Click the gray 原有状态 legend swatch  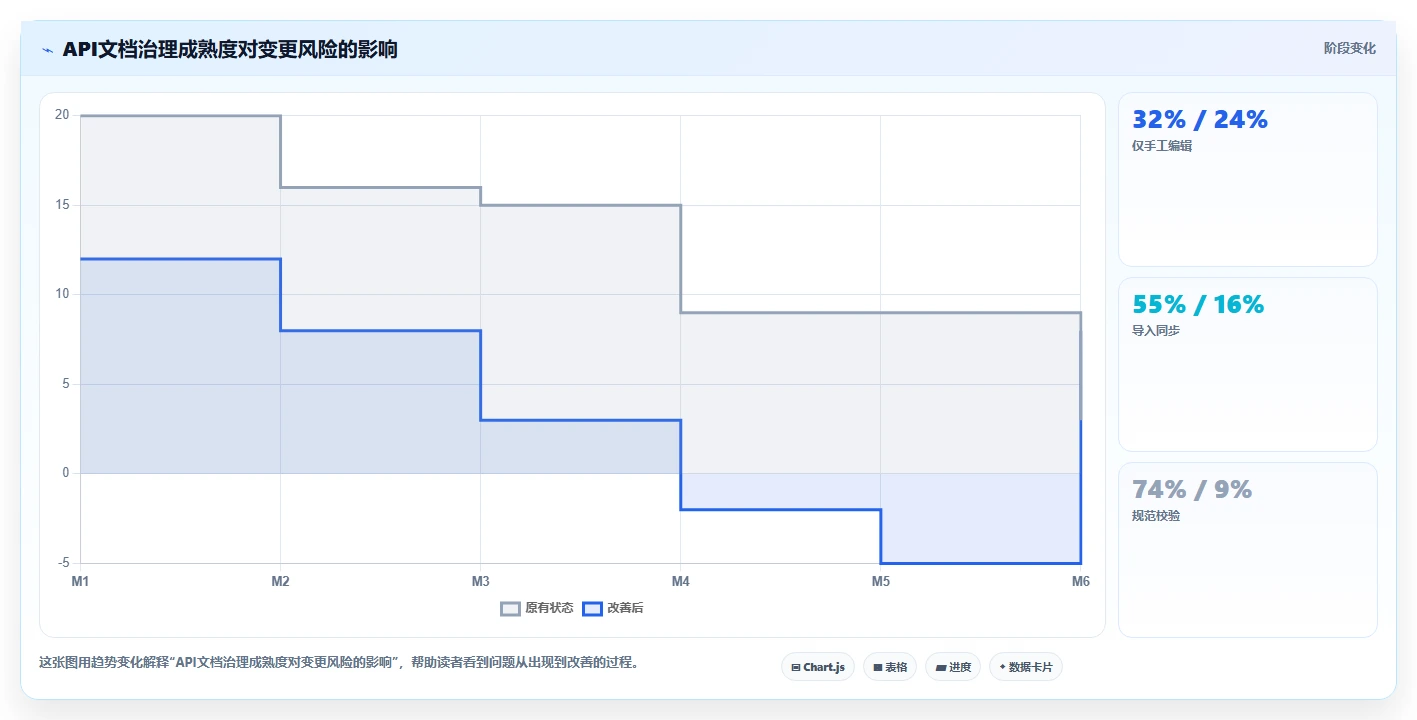pyautogui.click(x=510, y=608)
